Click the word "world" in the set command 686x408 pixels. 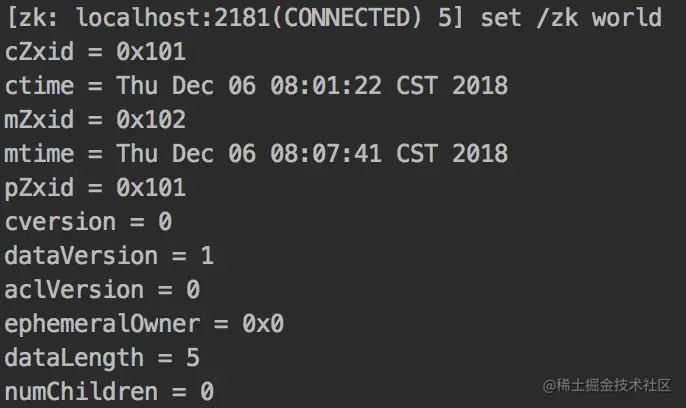tap(625, 17)
